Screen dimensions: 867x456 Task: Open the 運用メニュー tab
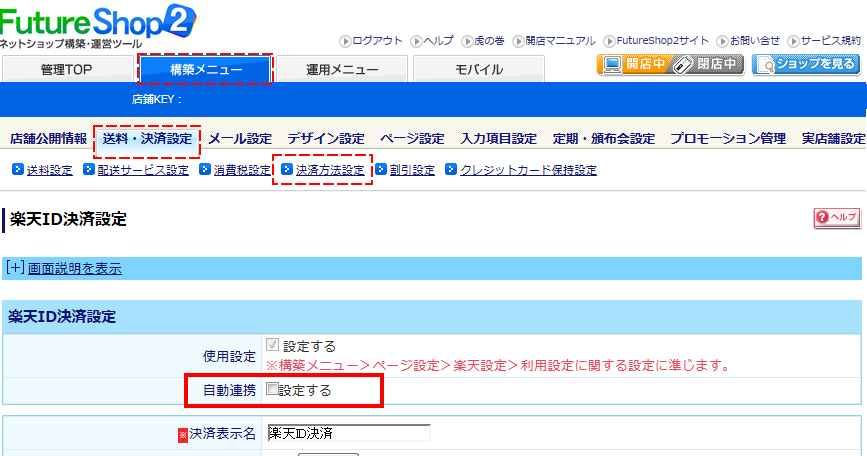point(342,69)
